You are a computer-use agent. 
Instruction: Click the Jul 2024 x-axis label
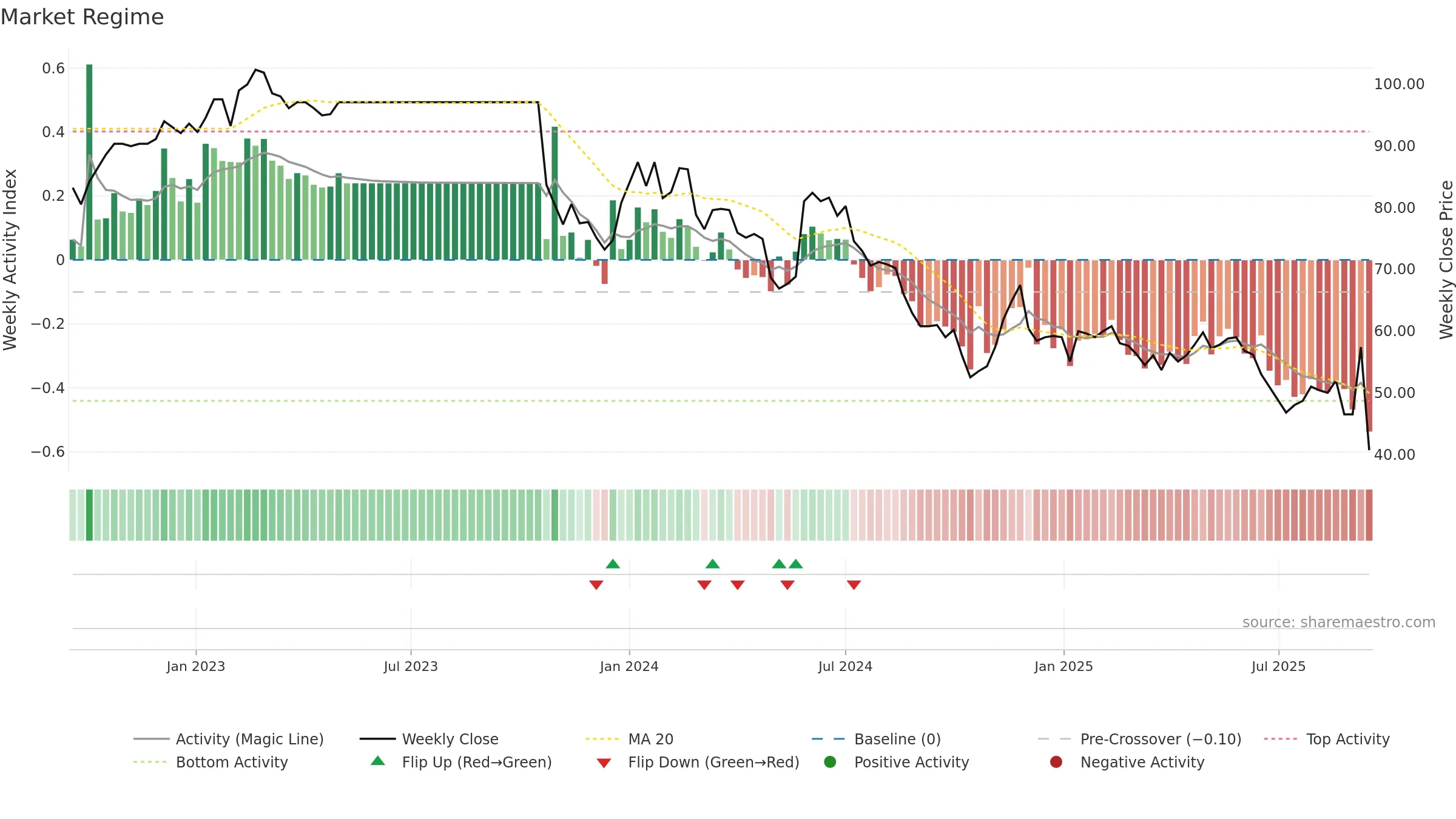click(845, 667)
